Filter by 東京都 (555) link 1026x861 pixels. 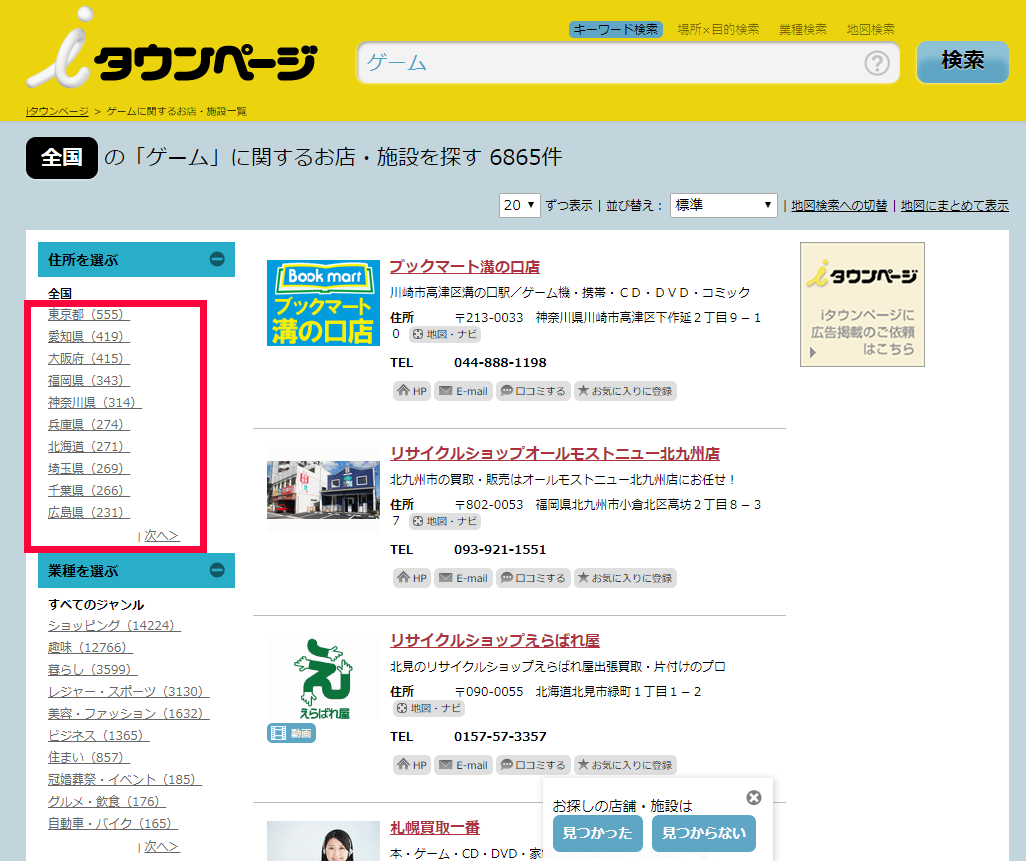[89, 315]
